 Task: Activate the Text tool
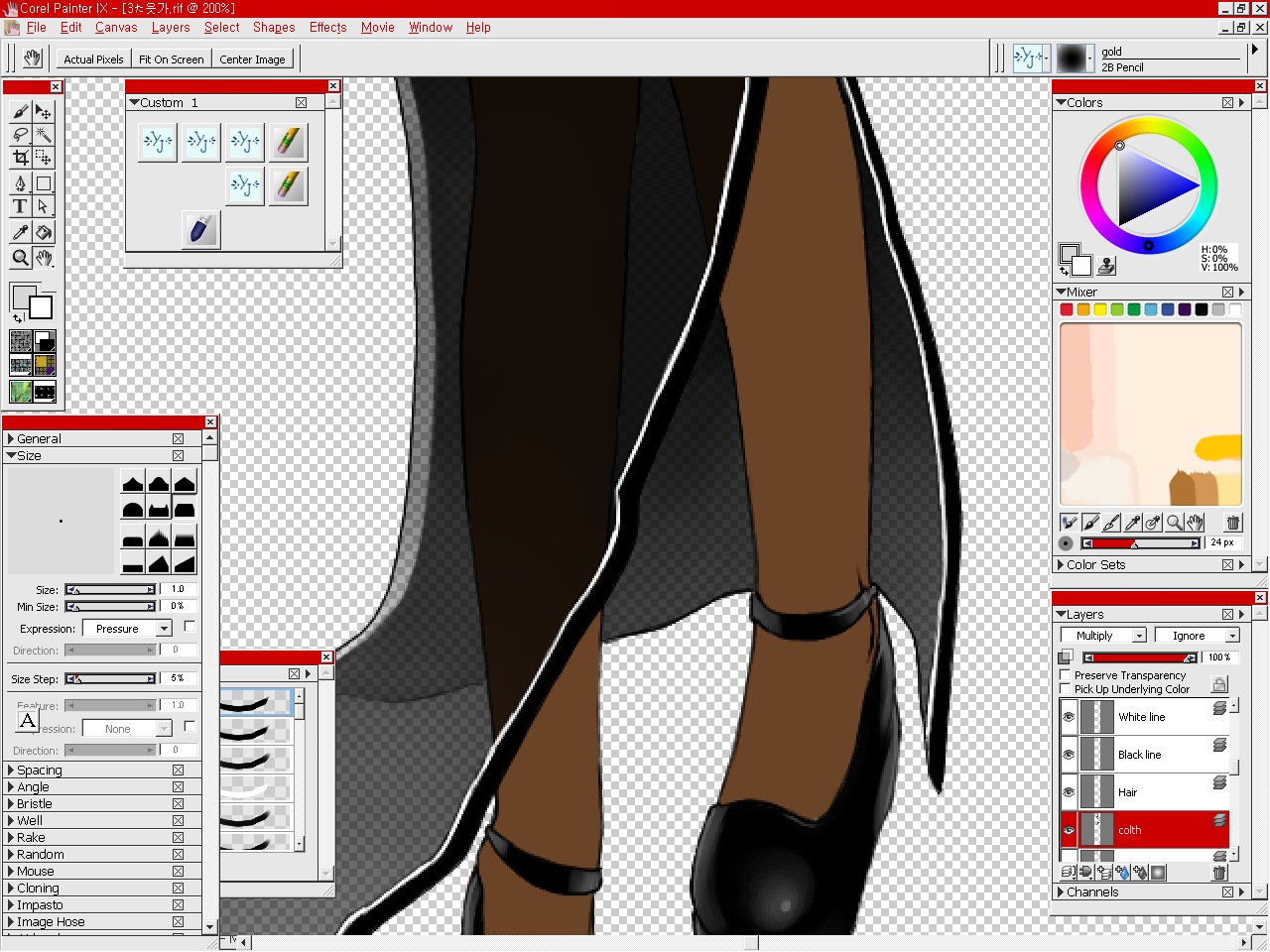click(x=20, y=206)
